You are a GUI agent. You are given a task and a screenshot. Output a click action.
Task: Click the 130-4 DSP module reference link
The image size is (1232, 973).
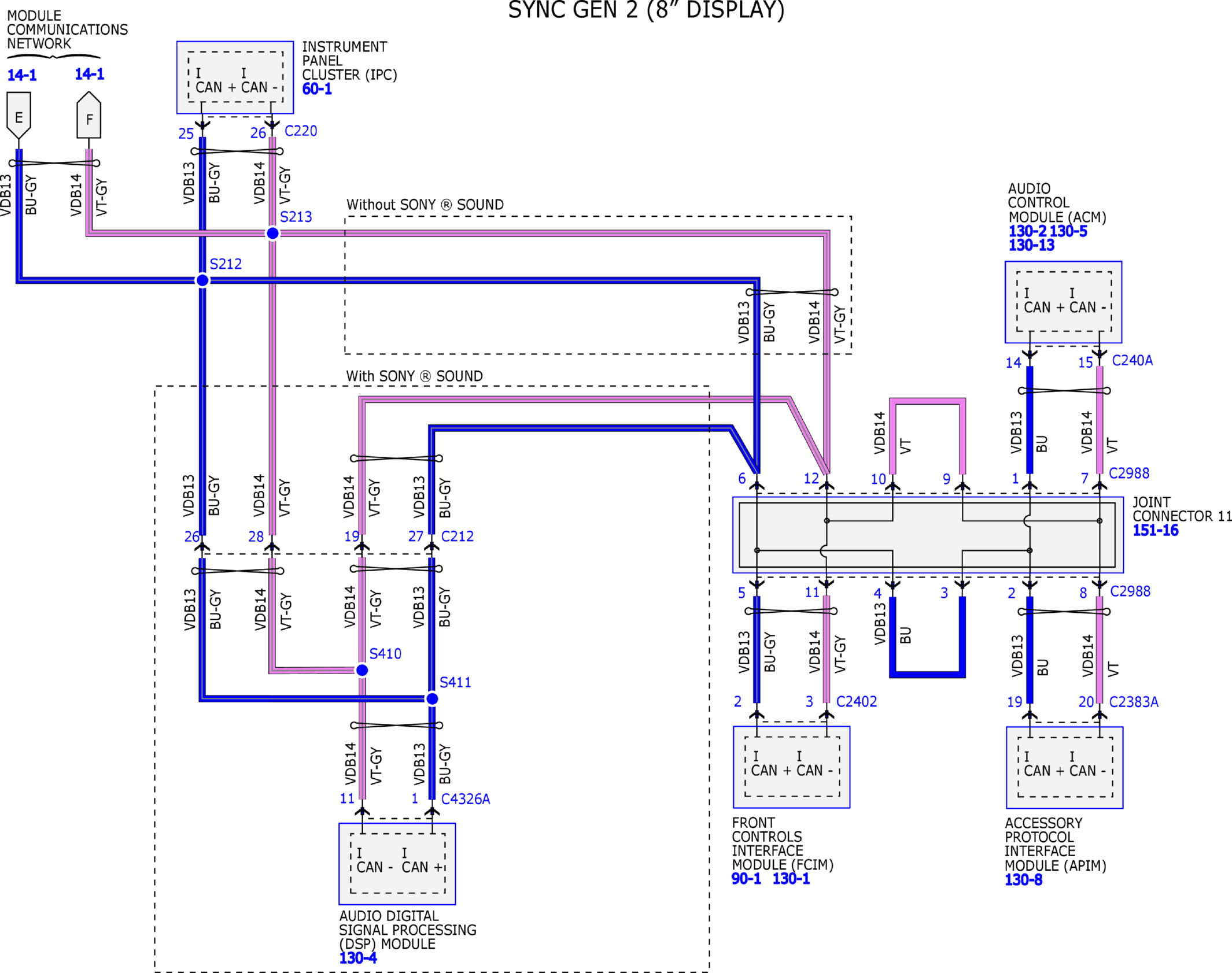point(357,958)
